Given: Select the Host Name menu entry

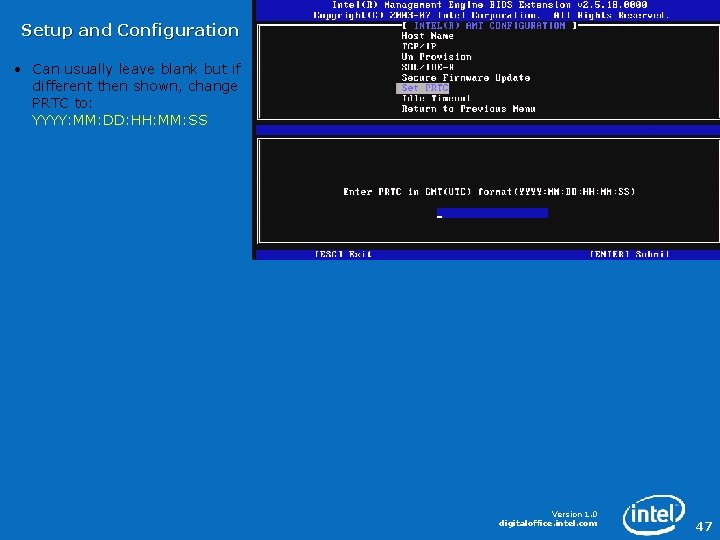Looking at the screenshot, I should 427,36.
